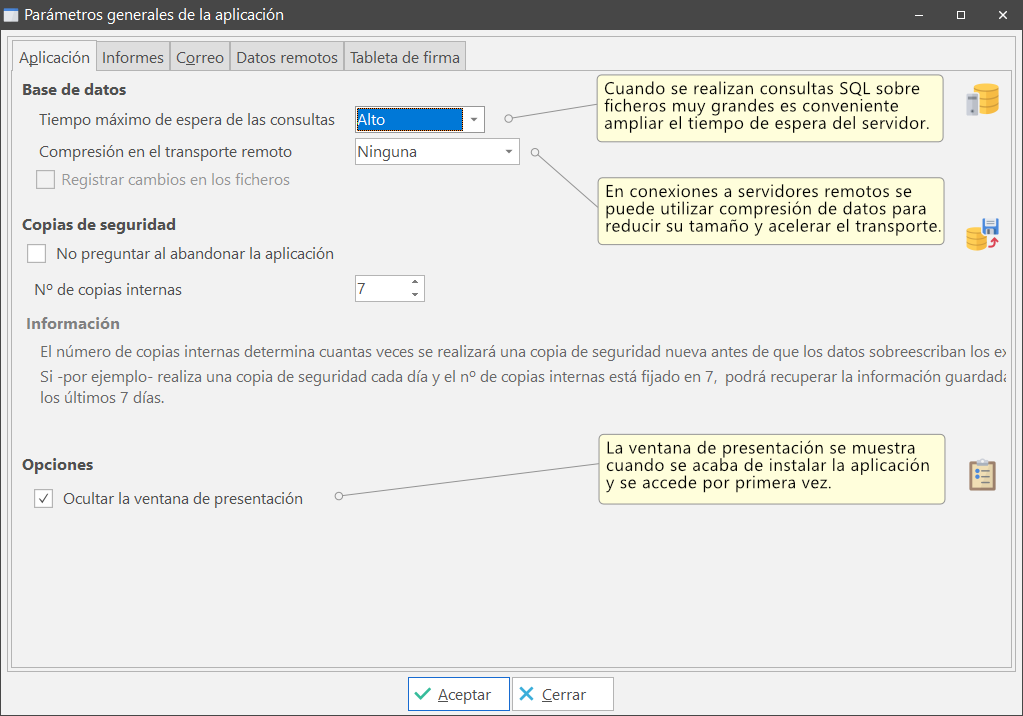
Task: Switch to the Informes tab
Action: (x=133, y=57)
